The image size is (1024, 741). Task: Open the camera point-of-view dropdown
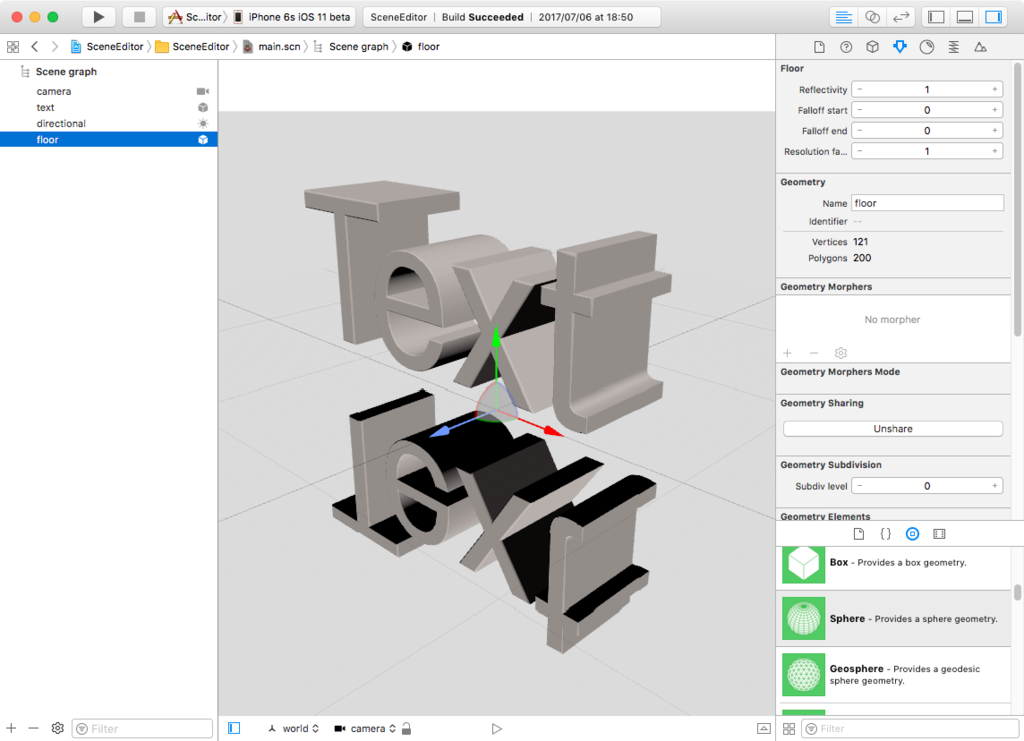pyautogui.click(x=366, y=729)
